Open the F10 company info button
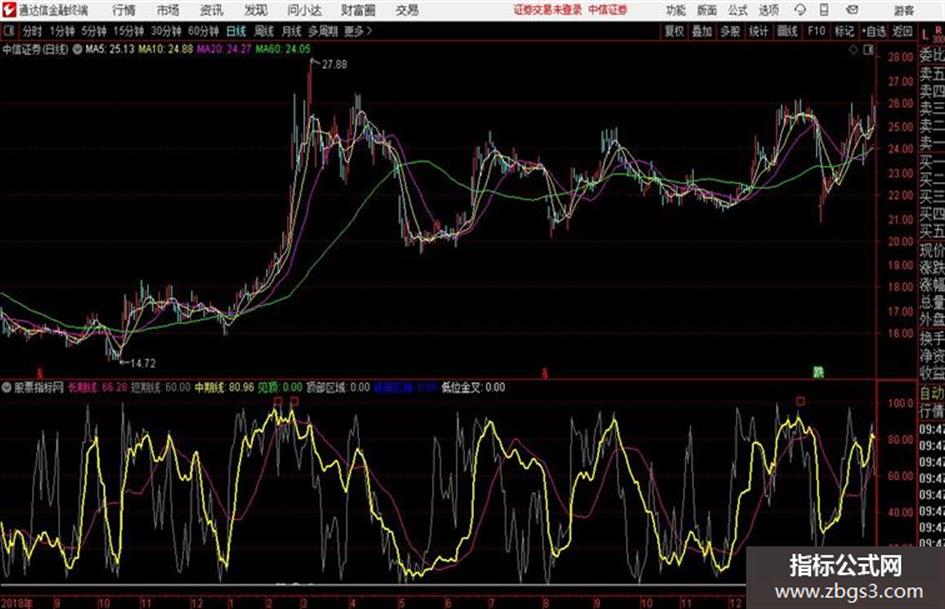The image size is (945, 609). (816, 31)
